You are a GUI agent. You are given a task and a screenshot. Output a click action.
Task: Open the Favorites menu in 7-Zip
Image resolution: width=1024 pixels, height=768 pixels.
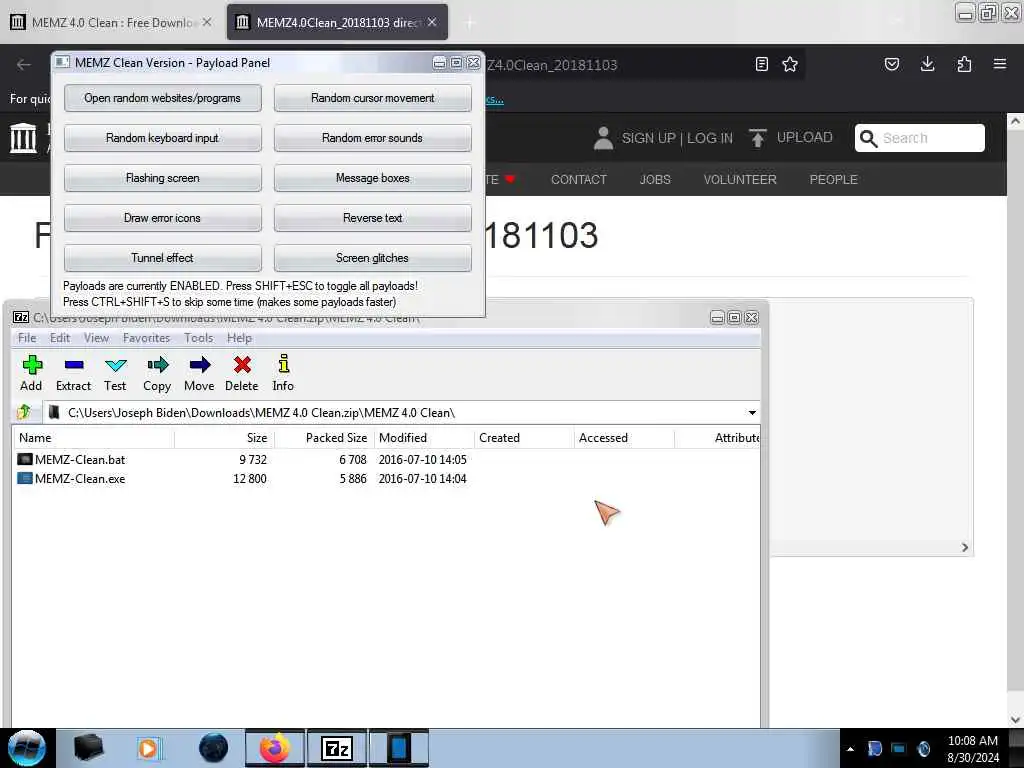[x=146, y=338]
